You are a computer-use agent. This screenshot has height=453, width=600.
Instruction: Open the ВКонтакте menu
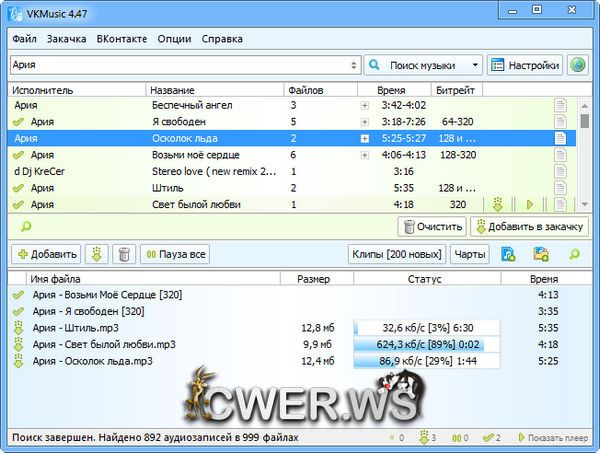coord(122,39)
